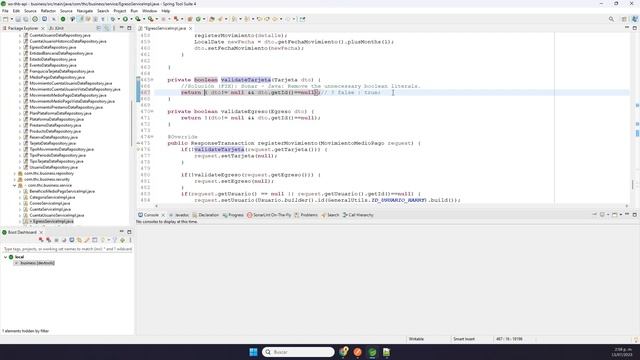Expand the com.thc.business.repository package
Screen dimensions: 640x360
[x=15, y=173]
